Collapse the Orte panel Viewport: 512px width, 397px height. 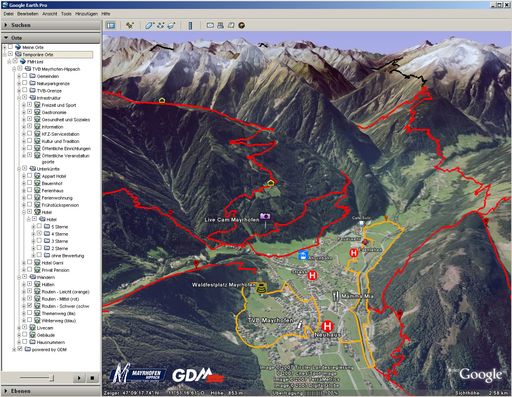point(6,38)
